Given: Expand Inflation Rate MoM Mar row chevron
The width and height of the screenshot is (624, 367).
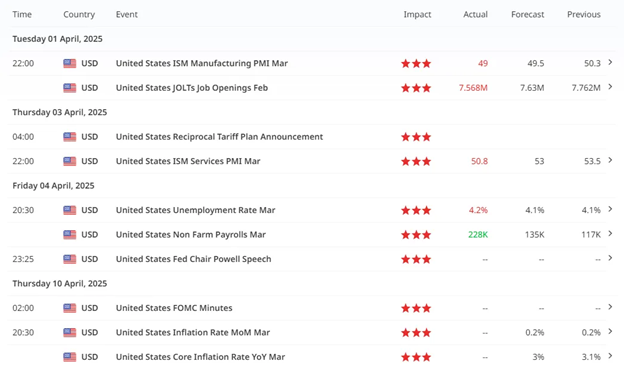Looking at the screenshot, I should tap(610, 332).
